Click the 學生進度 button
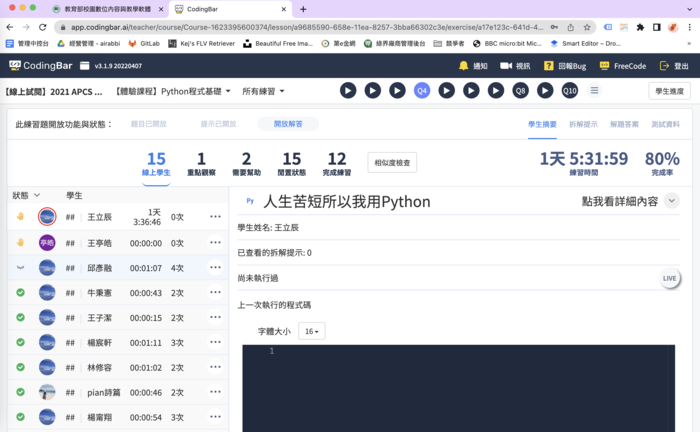The height and width of the screenshot is (432, 700). [x=667, y=91]
